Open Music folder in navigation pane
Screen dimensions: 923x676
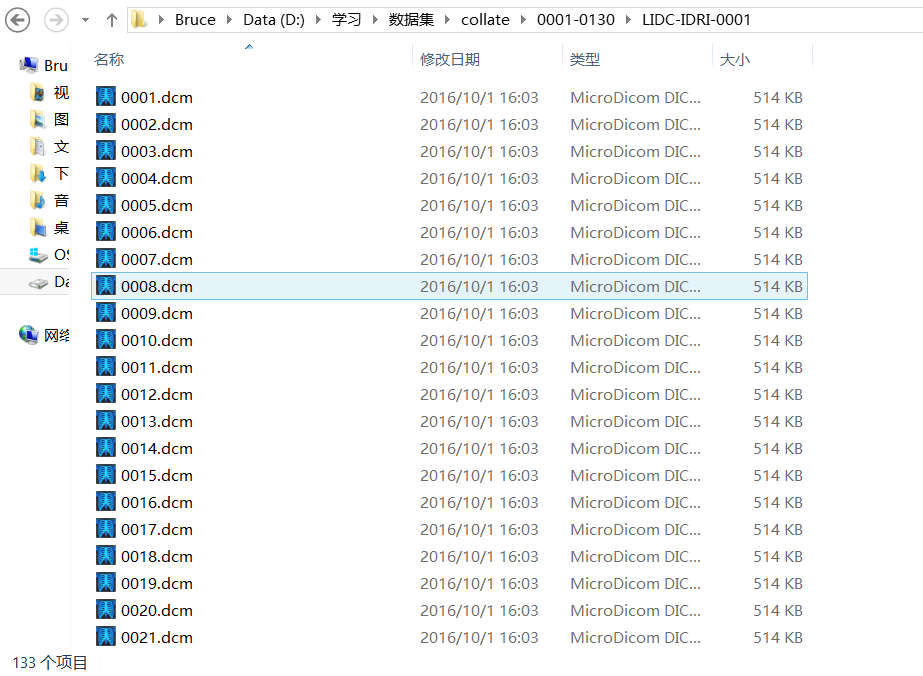[x=49, y=201]
